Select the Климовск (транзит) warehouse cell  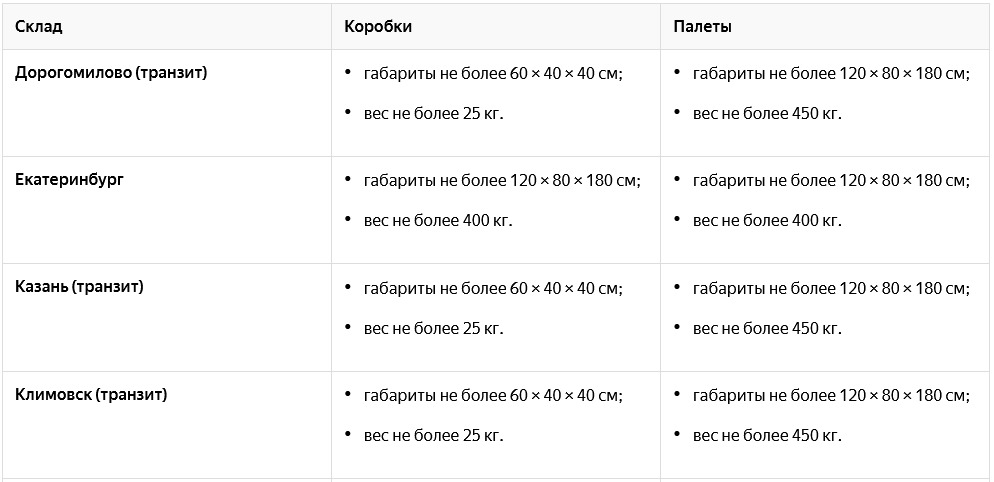point(91,395)
